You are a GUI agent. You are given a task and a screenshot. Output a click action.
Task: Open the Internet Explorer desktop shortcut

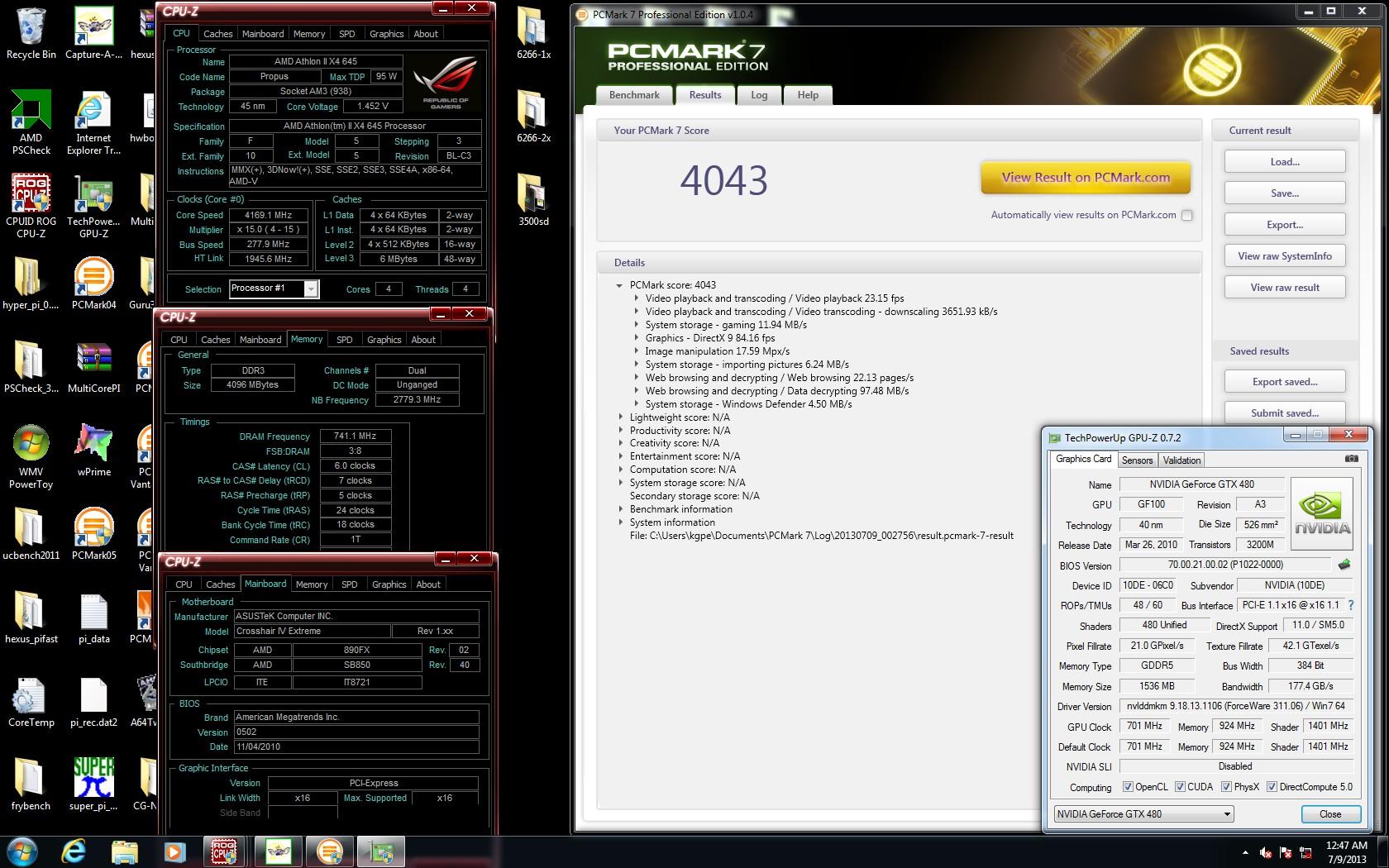click(x=93, y=122)
